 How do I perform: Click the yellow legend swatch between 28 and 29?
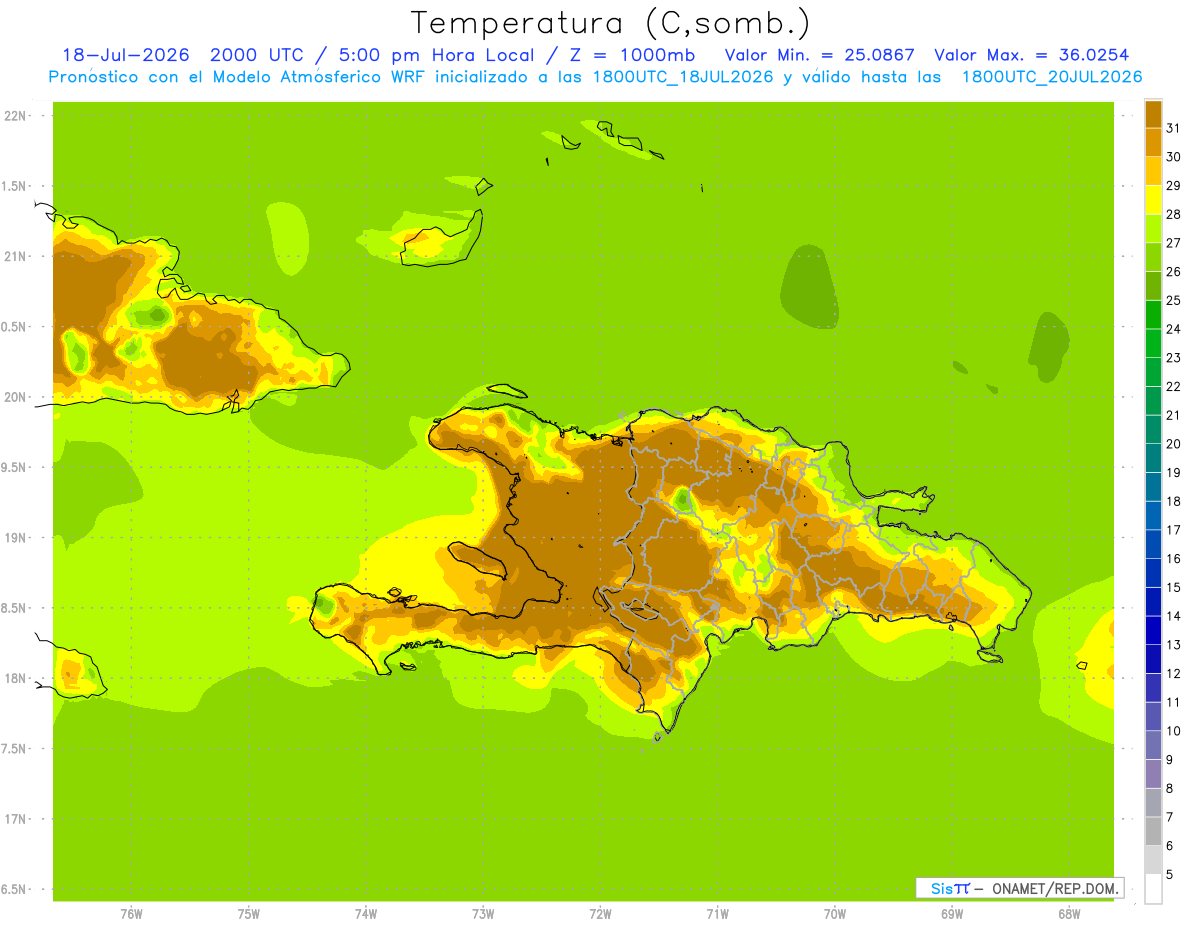(1153, 199)
